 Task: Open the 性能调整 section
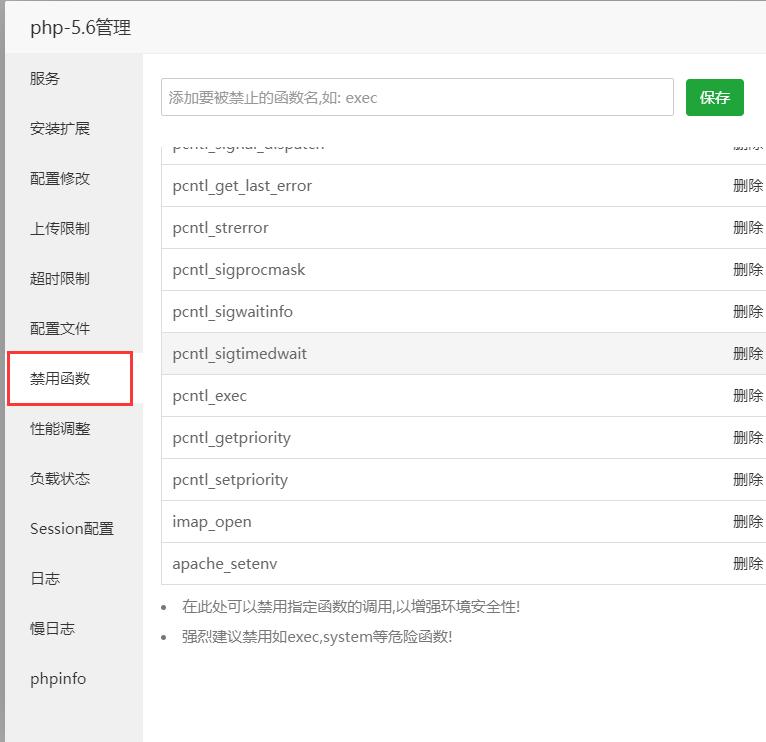click(60, 429)
